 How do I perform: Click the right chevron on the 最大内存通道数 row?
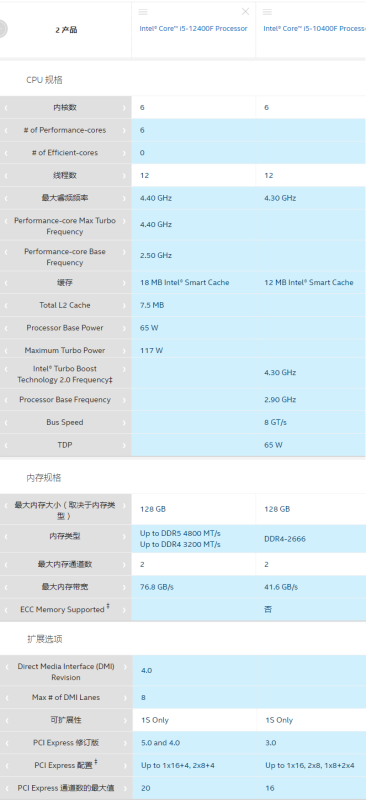125,564
